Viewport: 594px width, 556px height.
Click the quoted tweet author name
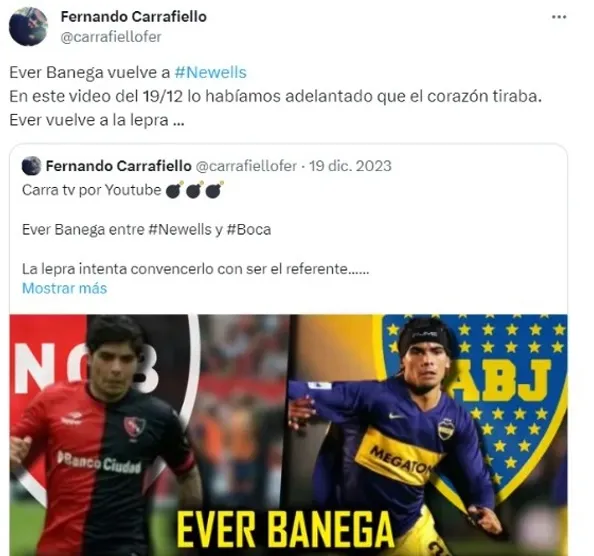(119, 166)
